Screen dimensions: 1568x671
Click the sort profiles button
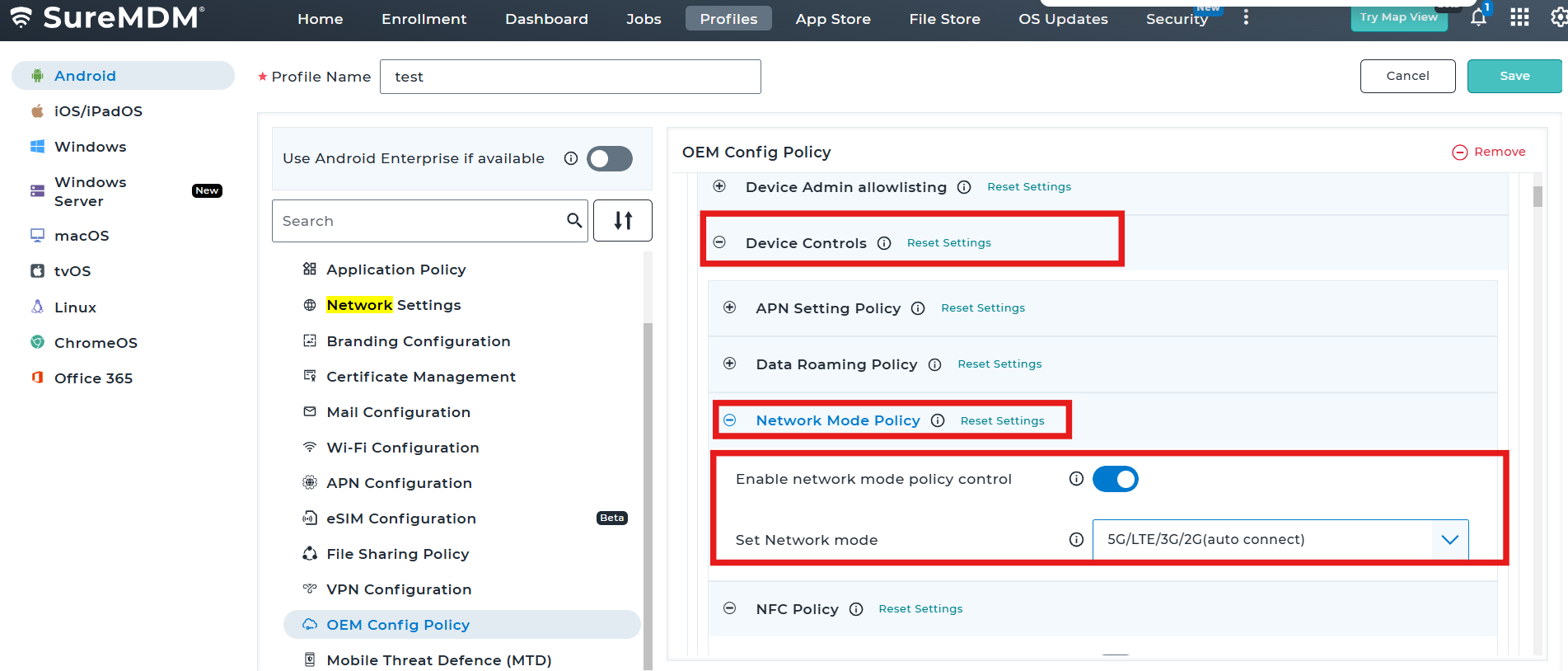tap(623, 220)
